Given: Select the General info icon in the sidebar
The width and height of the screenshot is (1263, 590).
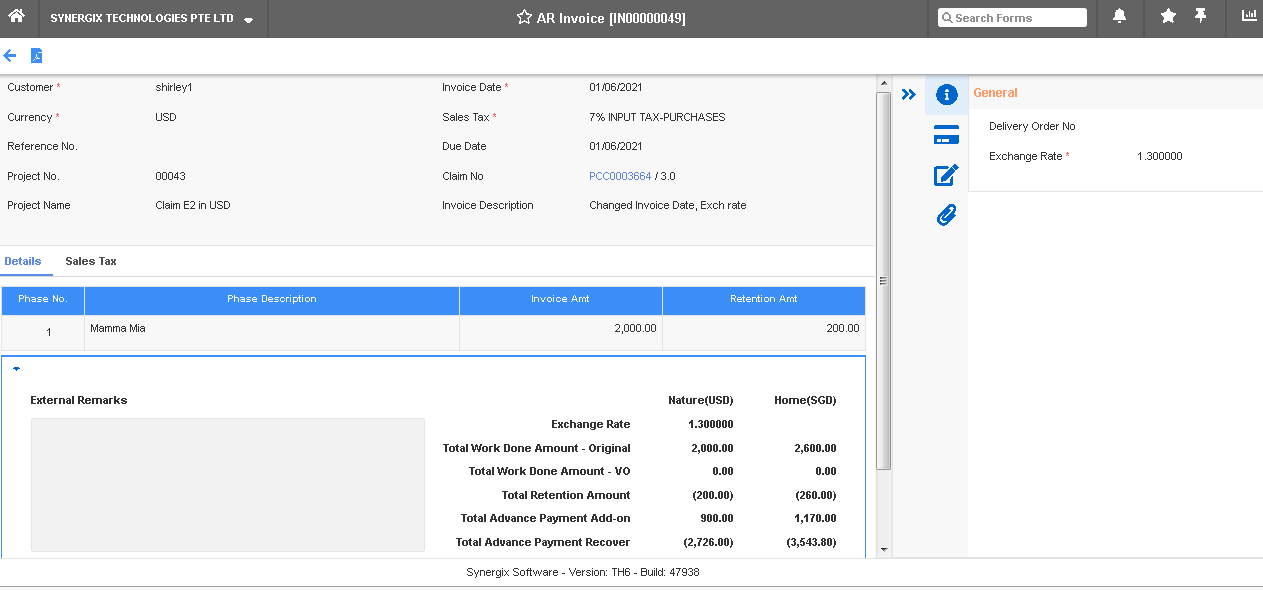Looking at the screenshot, I should pyautogui.click(x=946, y=94).
